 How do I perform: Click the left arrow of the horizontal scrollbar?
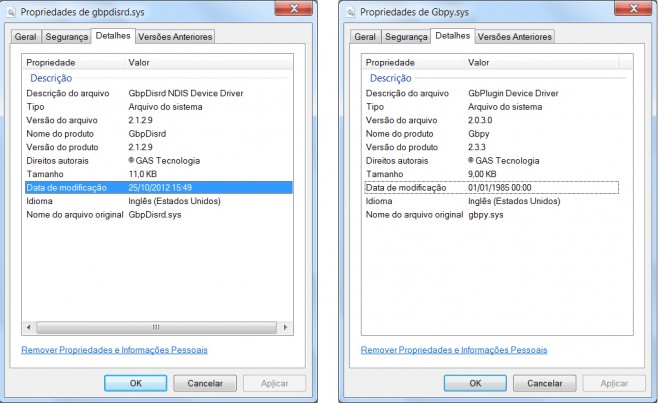31,327
